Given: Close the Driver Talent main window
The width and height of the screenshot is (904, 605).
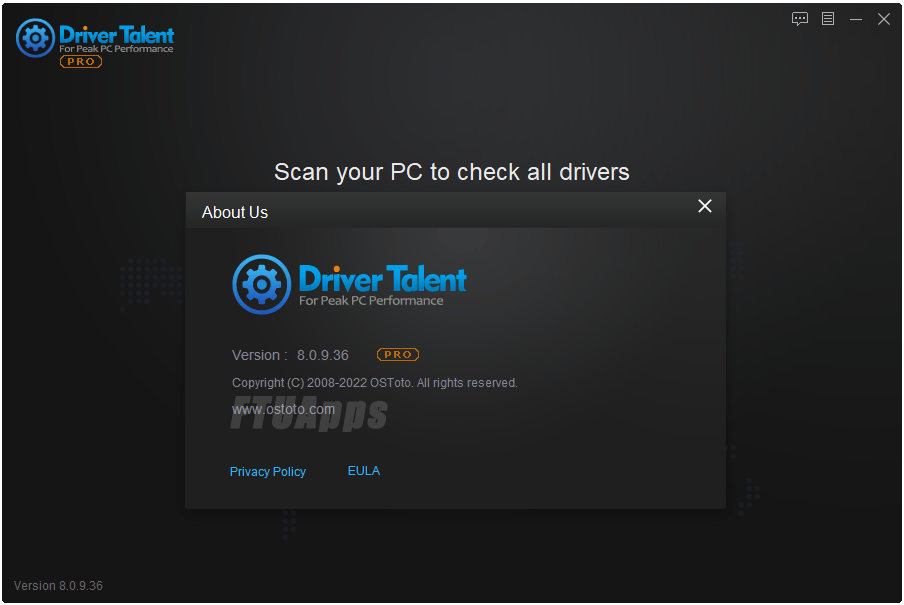Looking at the screenshot, I should click(884, 19).
